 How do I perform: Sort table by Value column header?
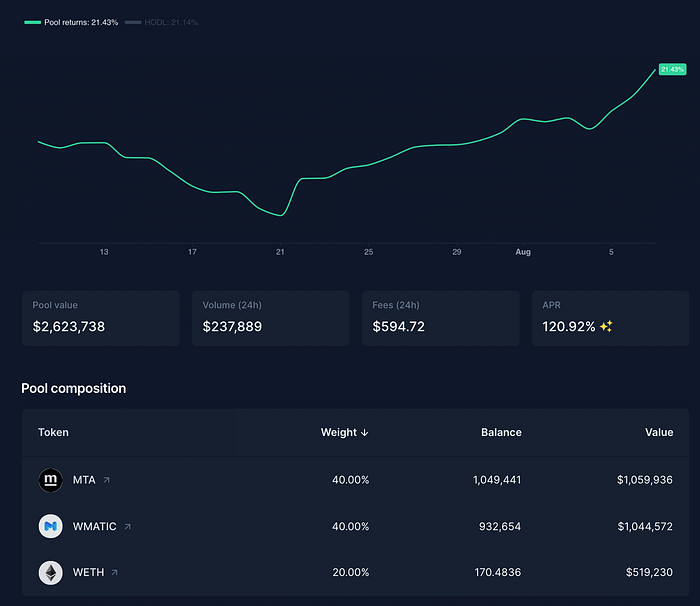click(x=659, y=432)
